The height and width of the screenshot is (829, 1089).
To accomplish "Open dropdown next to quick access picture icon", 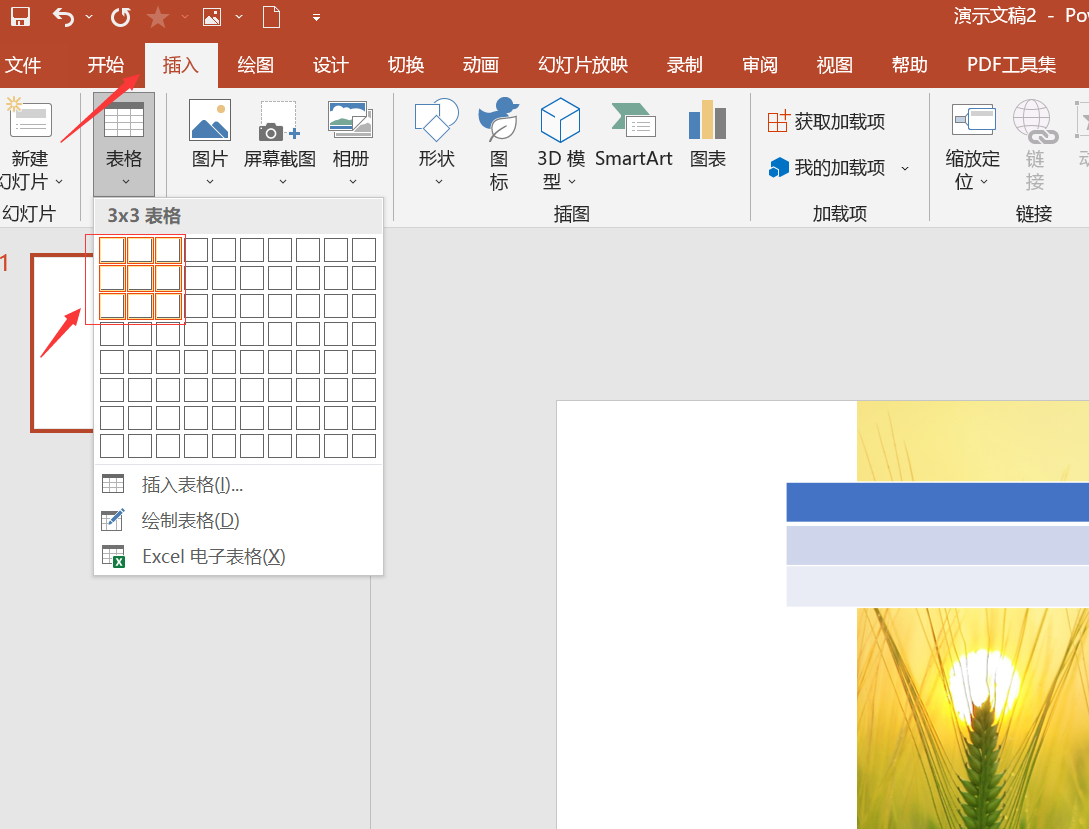I will pos(239,17).
